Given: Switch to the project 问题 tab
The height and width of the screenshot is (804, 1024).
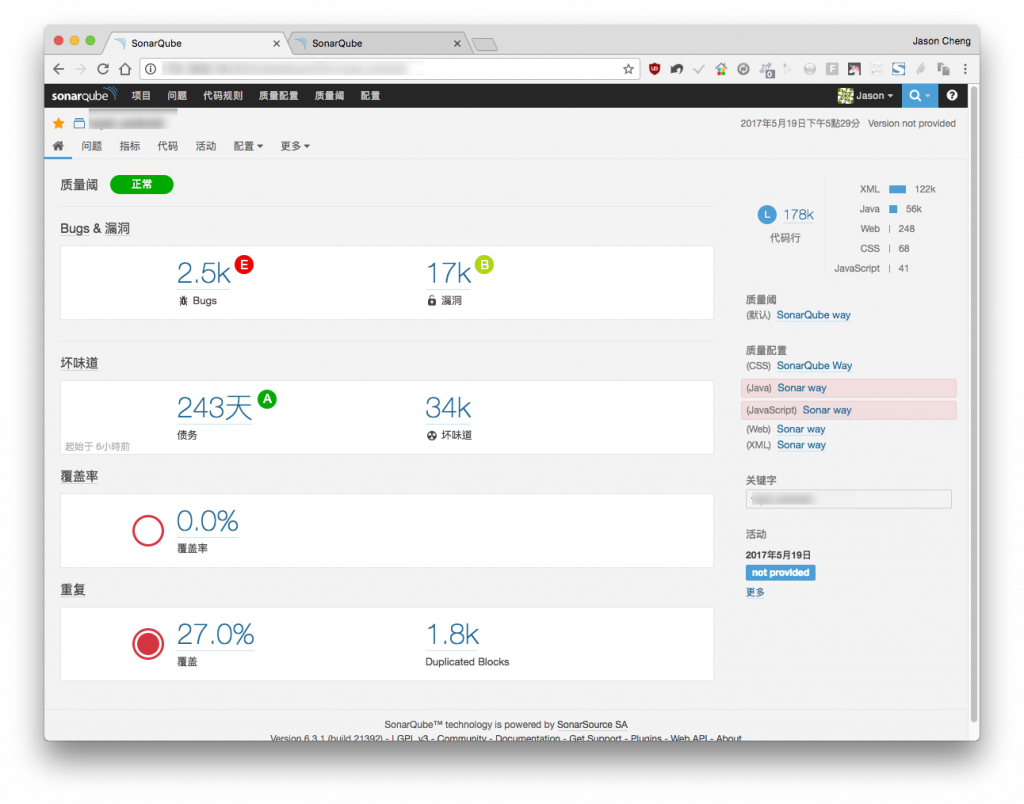Looking at the screenshot, I should pyautogui.click(x=91, y=146).
